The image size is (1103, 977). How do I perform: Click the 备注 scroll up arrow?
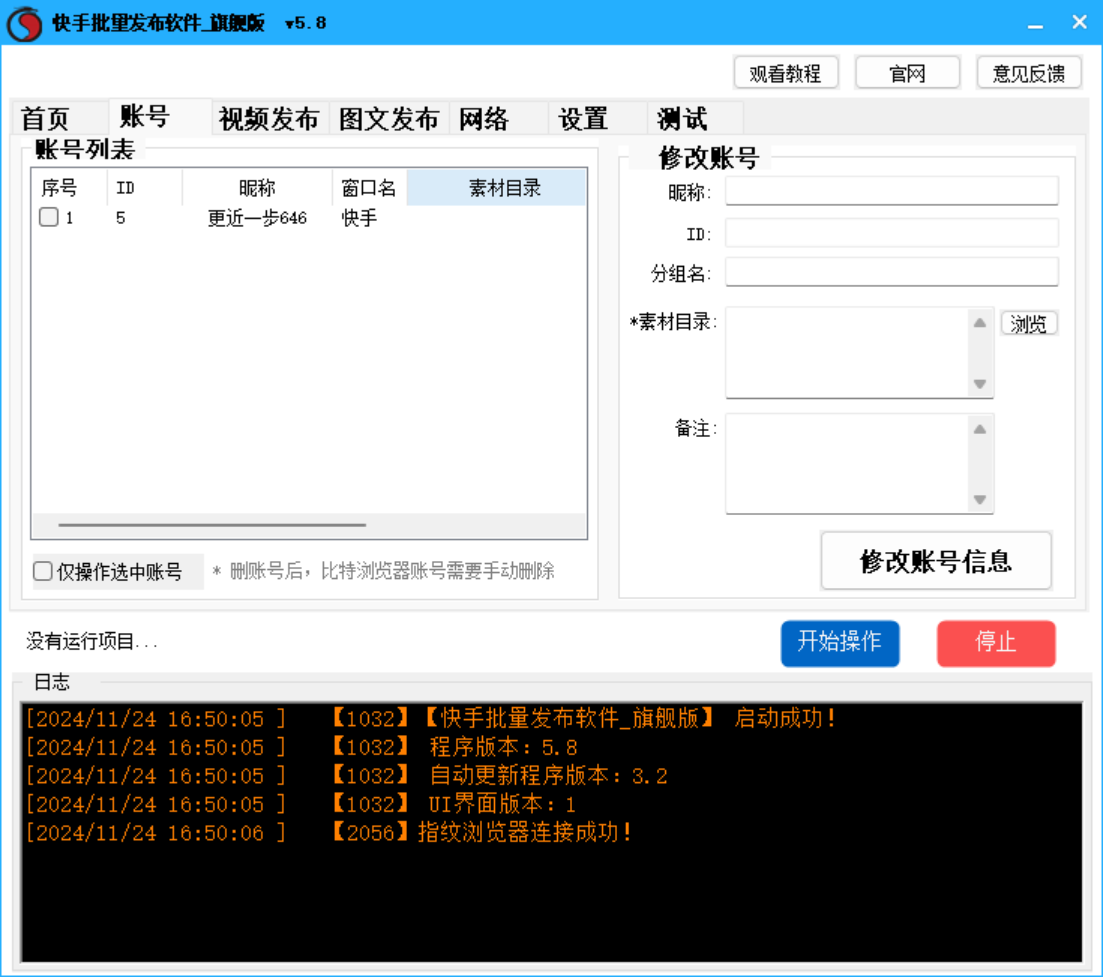(x=980, y=429)
